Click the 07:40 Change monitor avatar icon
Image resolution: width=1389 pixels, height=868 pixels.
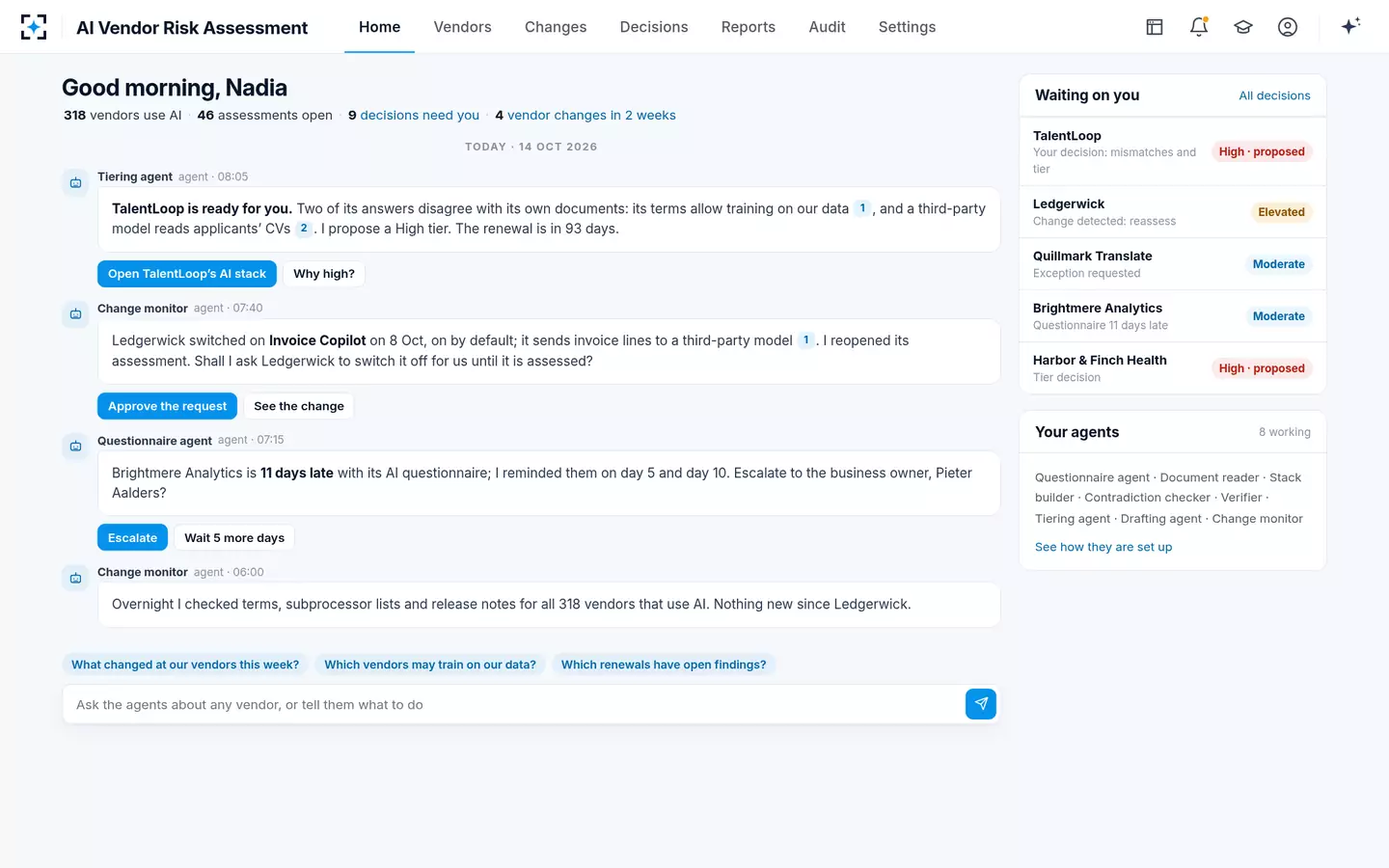pos(75,314)
